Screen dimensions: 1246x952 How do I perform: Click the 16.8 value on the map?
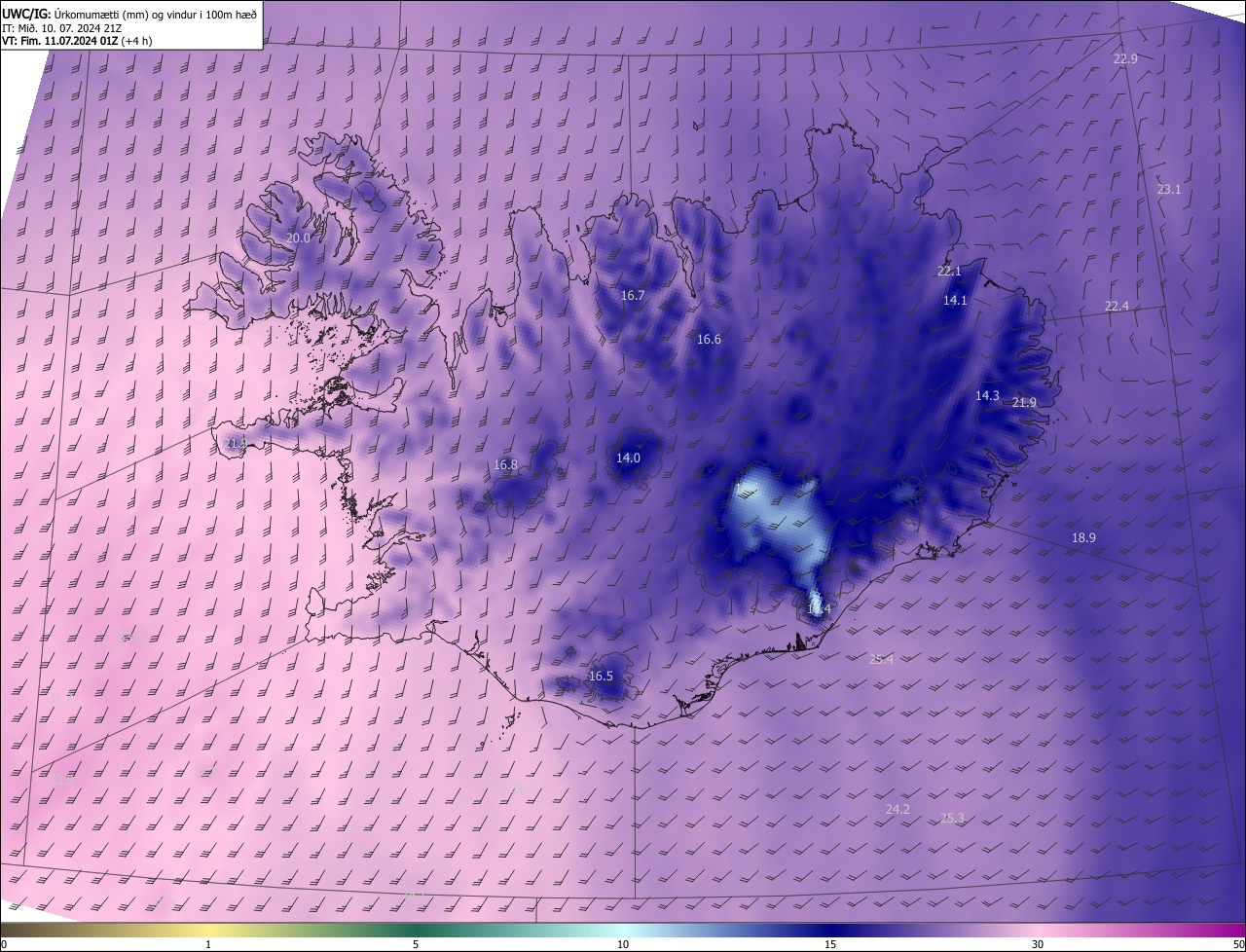(x=505, y=465)
